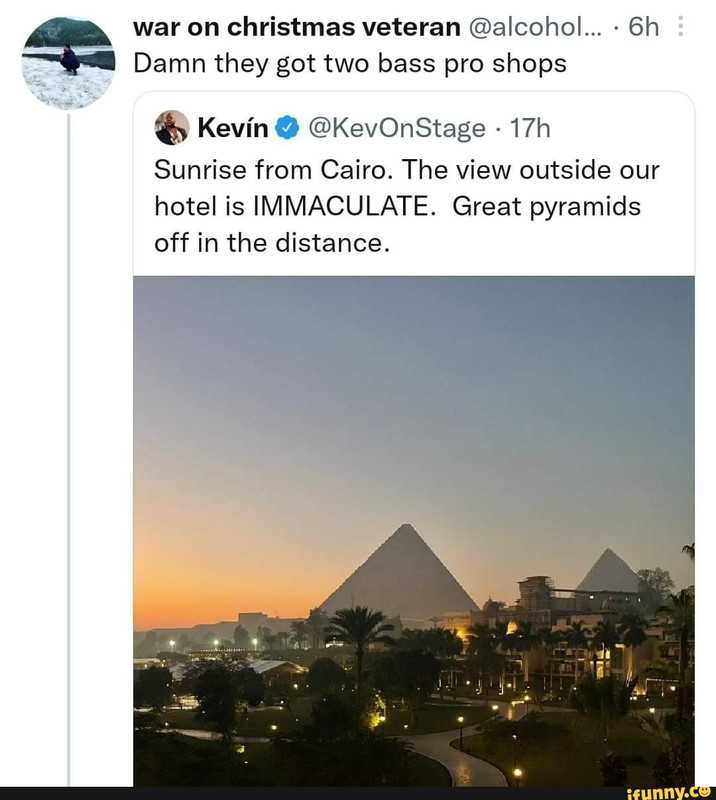Click the blue verified badge next to Kevín
Screen dimensions: 716x800
[x=287, y=128]
